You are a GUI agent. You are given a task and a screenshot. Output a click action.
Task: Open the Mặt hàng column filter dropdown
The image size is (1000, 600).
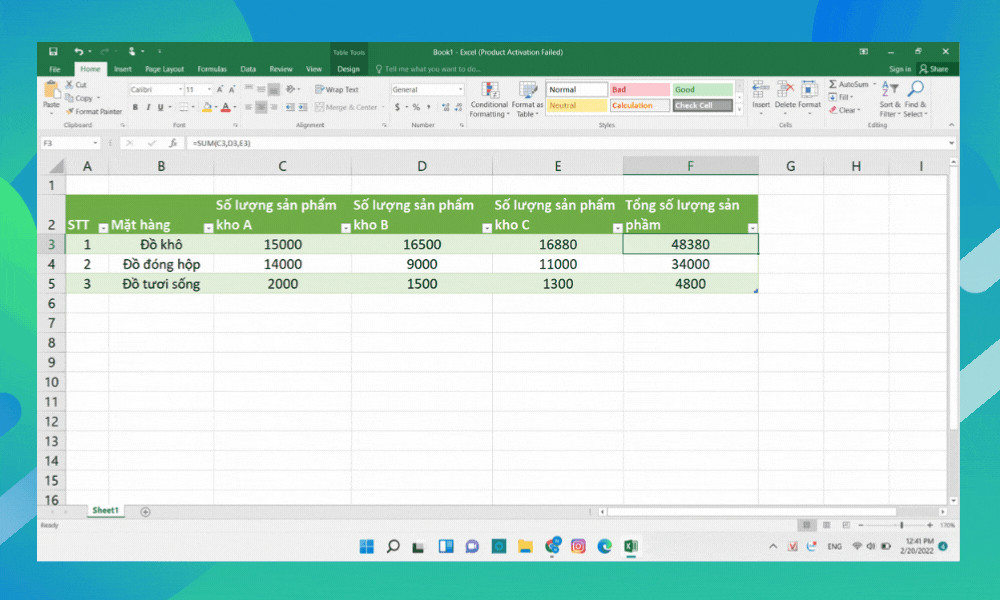[208, 228]
